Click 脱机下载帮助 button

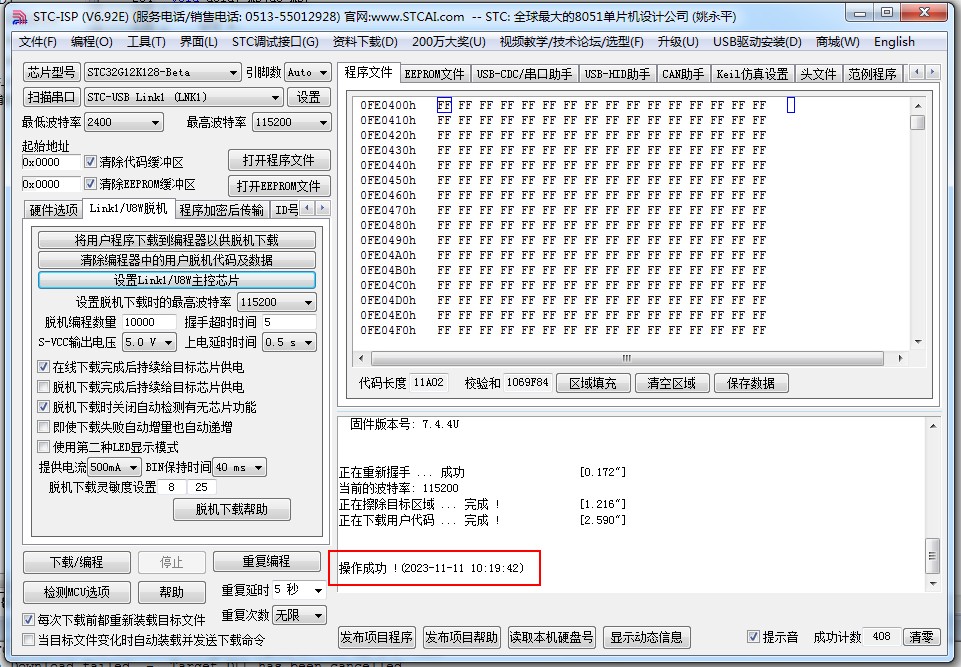(x=232, y=509)
